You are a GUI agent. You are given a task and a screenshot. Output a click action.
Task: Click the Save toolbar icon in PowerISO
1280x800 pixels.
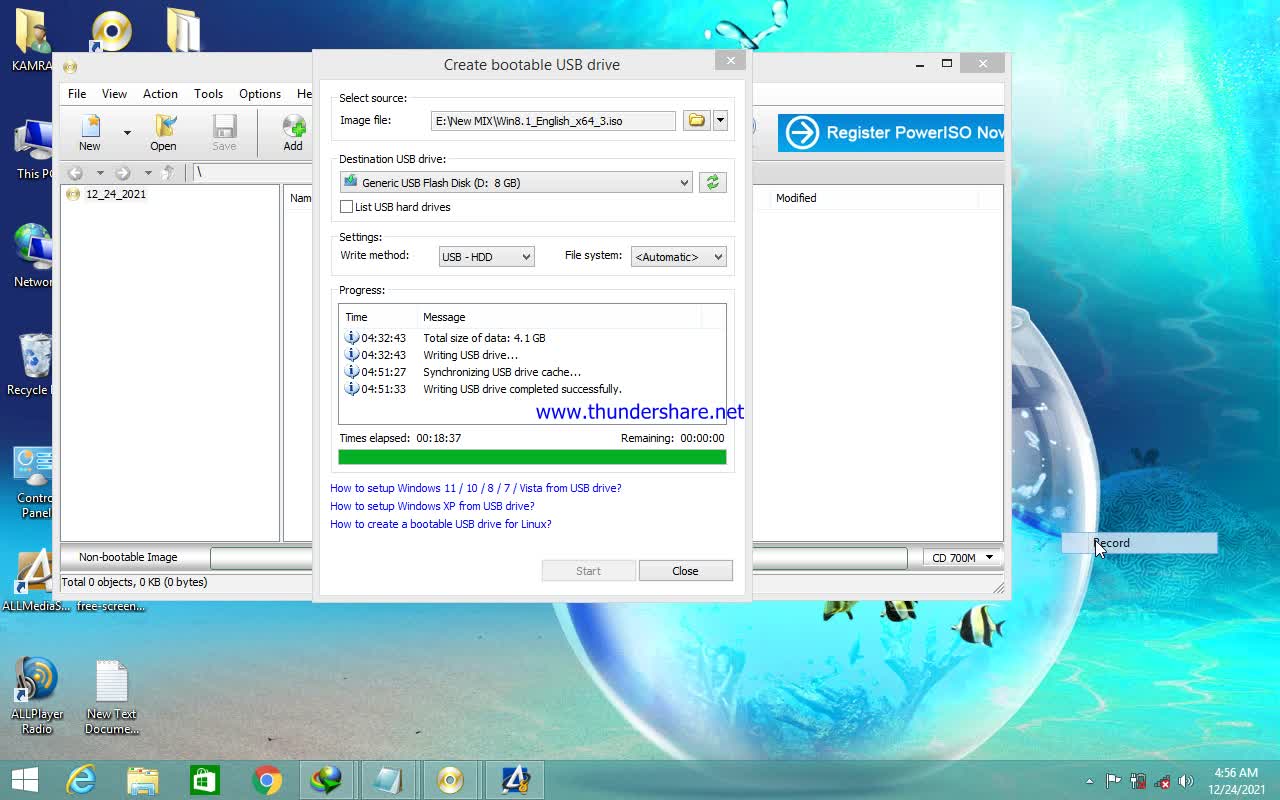tap(224, 133)
